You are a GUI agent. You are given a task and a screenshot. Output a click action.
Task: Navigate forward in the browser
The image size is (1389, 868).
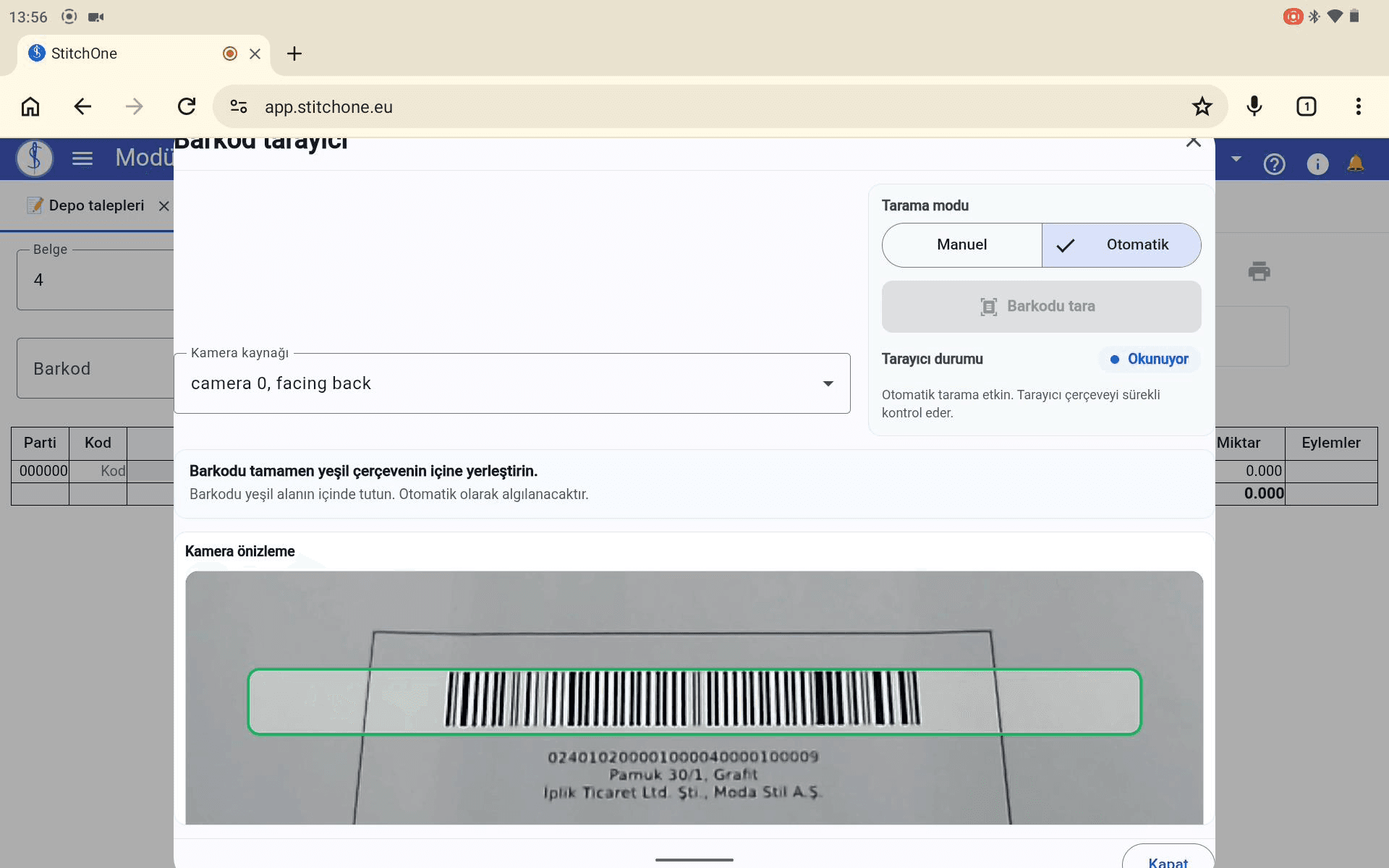point(135,107)
